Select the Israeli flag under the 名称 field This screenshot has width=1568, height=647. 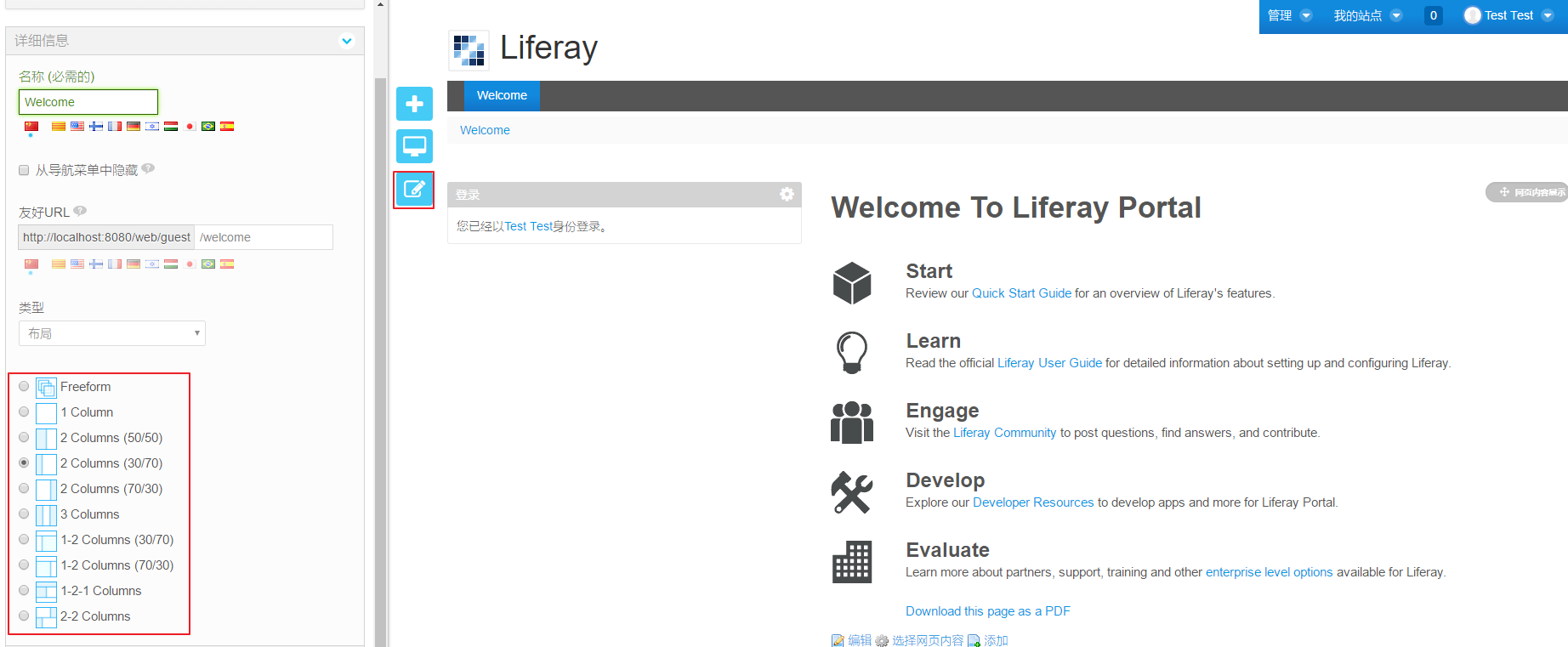pyautogui.click(x=152, y=127)
